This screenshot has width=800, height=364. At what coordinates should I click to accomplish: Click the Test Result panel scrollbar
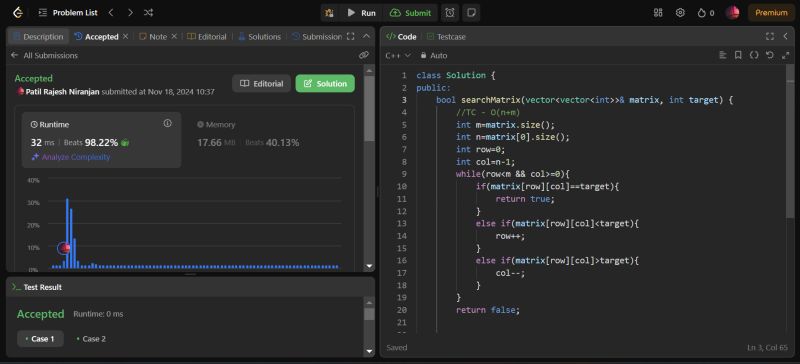369,314
